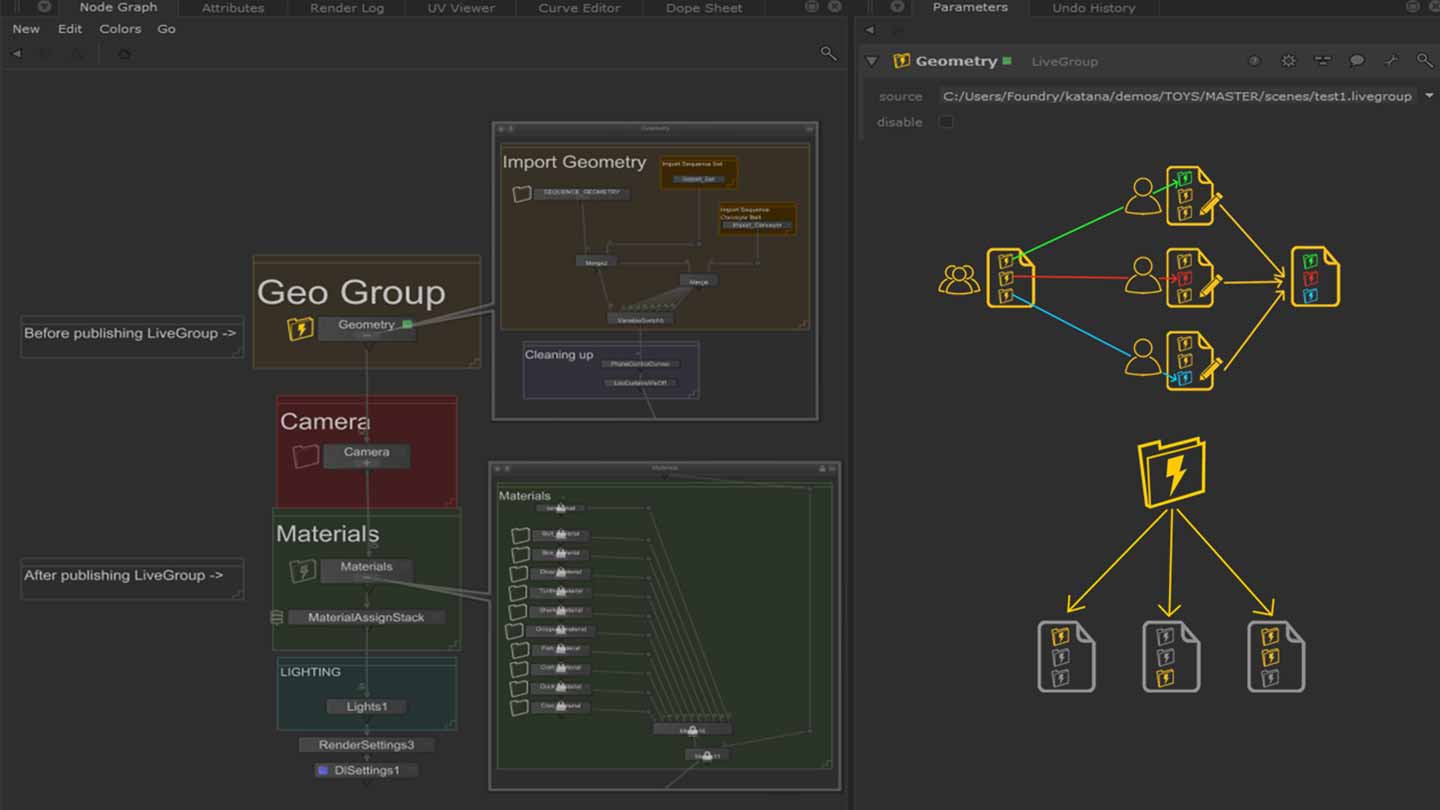This screenshot has width=1440, height=810.
Task: Click the speech bubble comment icon for Geometry
Action: [x=1356, y=61]
